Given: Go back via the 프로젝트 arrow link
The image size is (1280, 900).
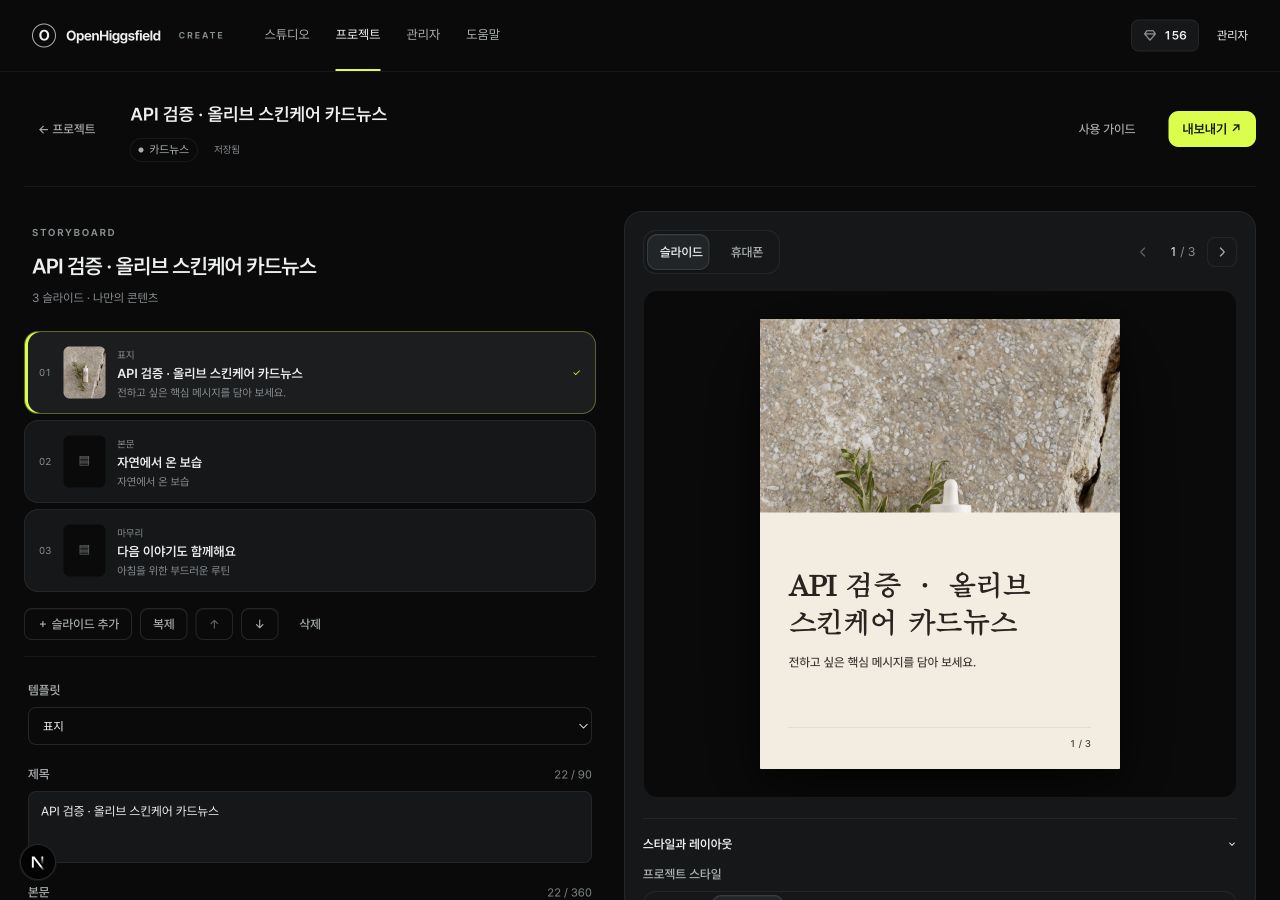Looking at the screenshot, I should click(67, 129).
